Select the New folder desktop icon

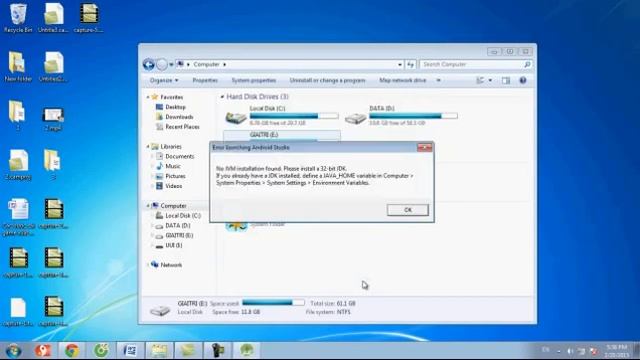click(x=18, y=67)
